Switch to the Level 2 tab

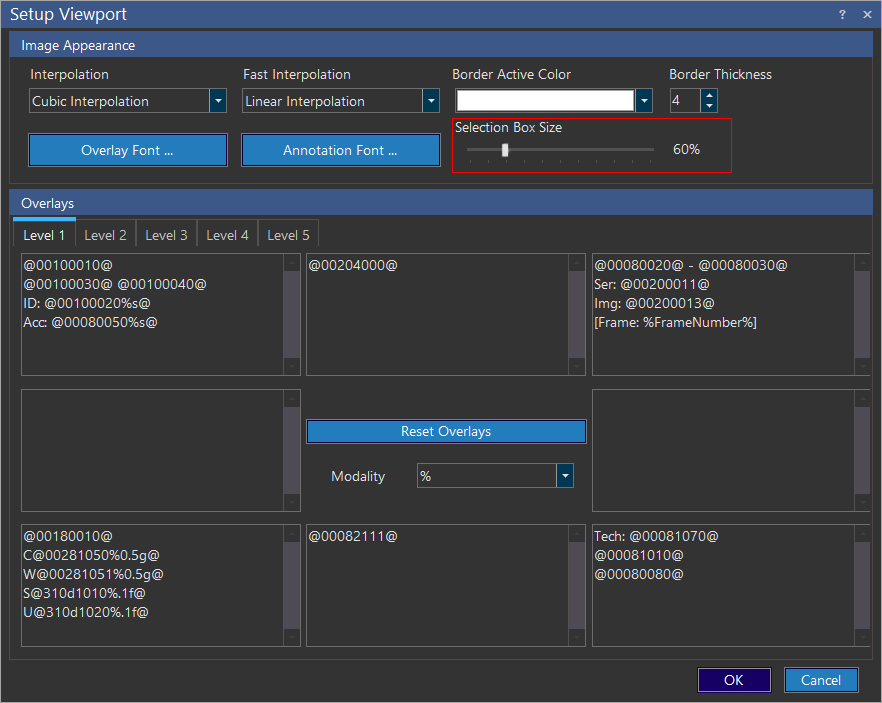click(105, 235)
